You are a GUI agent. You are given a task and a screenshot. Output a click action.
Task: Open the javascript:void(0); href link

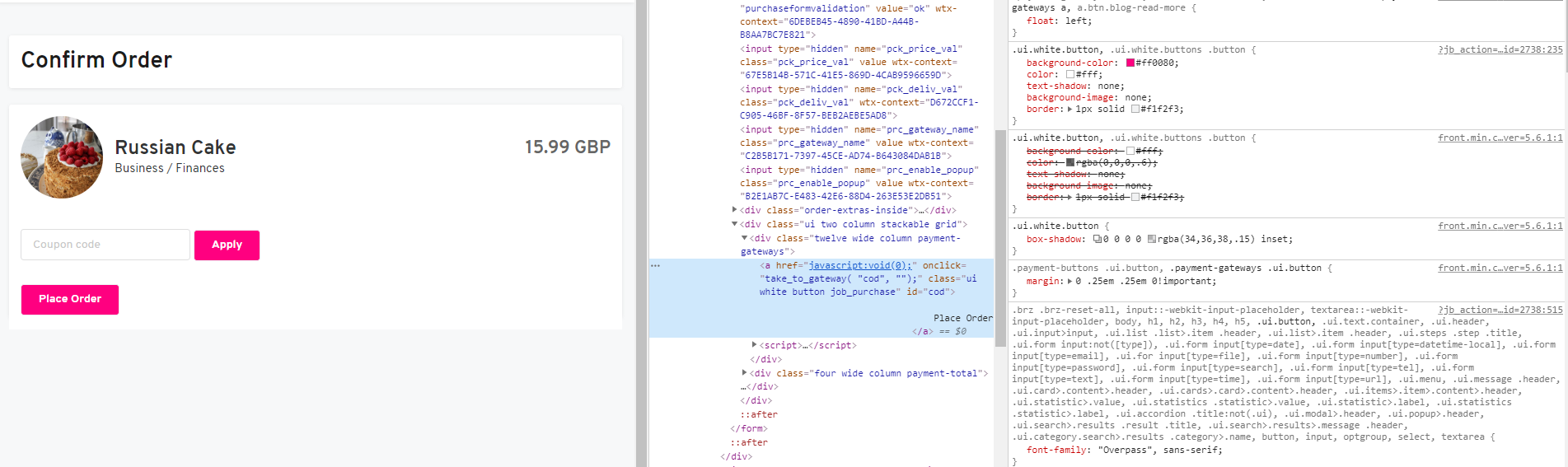[x=860, y=265]
